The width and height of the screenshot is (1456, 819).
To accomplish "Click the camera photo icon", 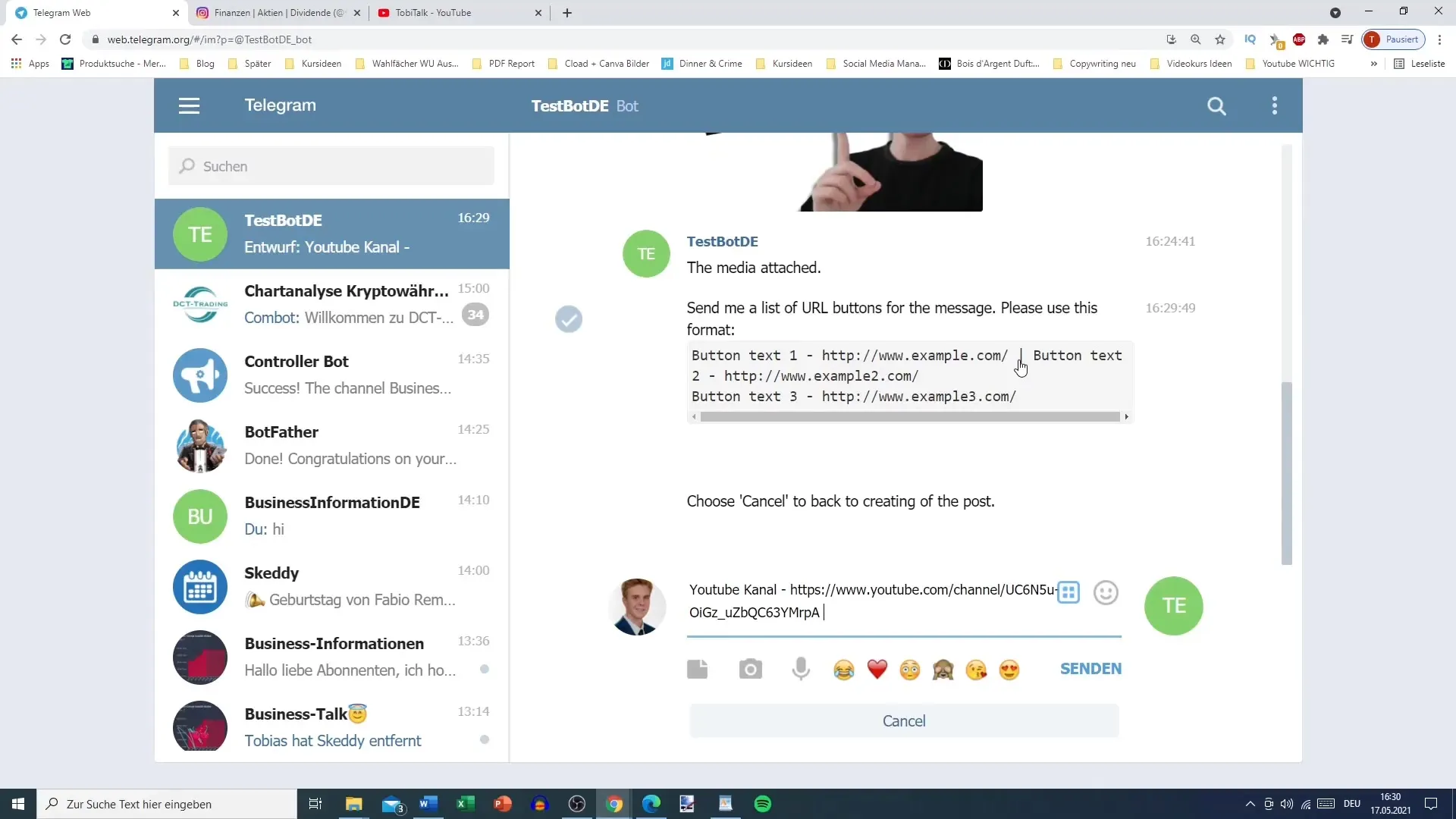I will click(750, 669).
